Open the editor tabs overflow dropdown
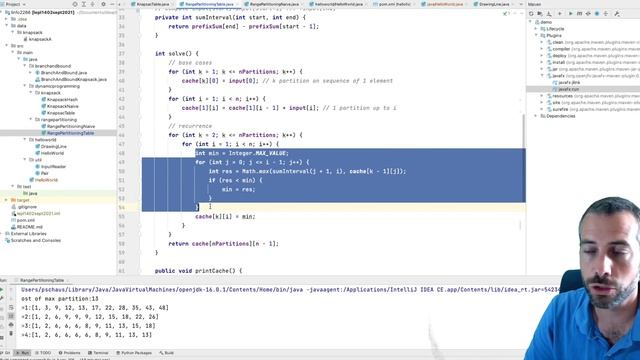 point(520,4)
